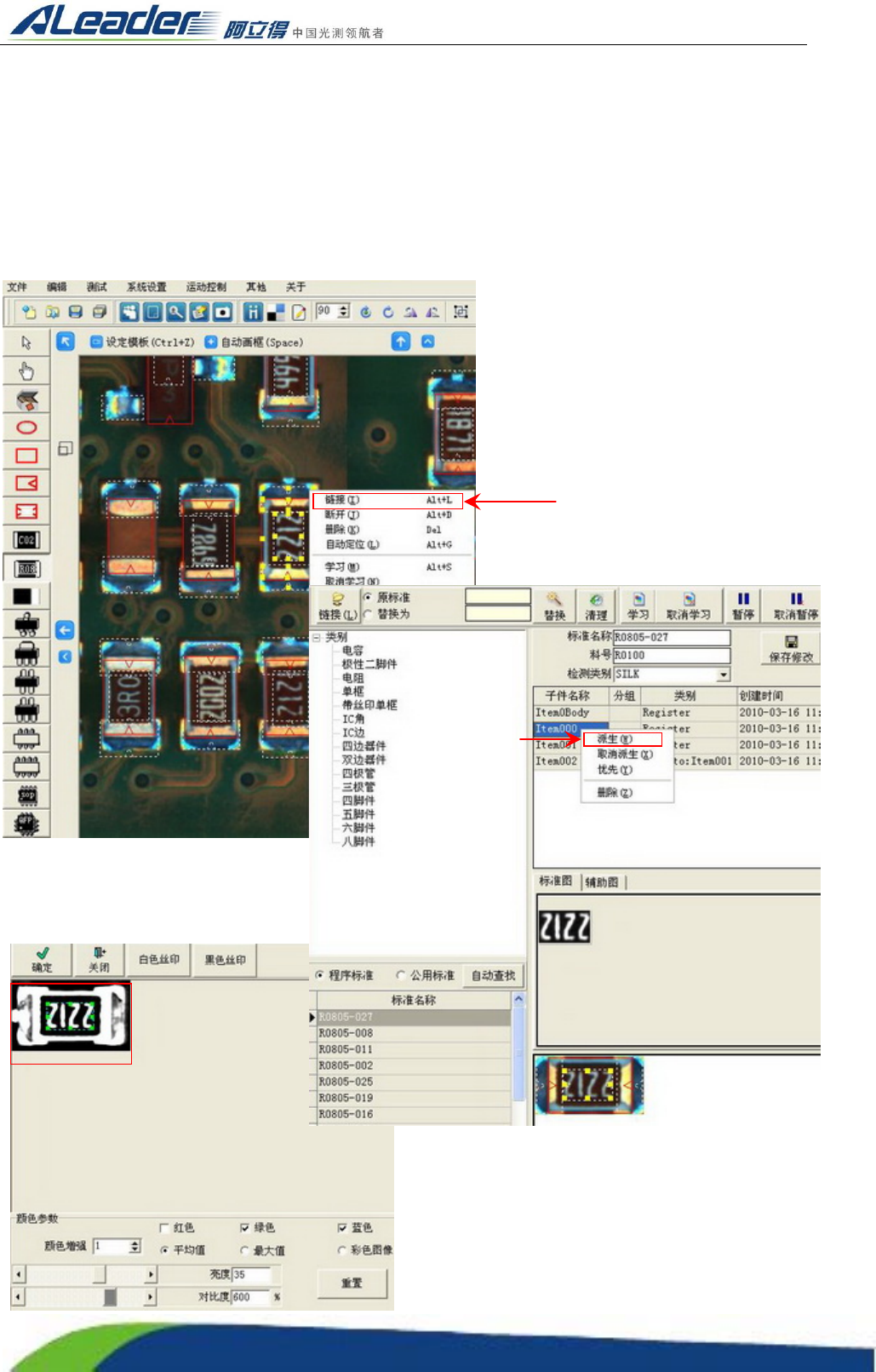876x1372 pixels.
Task: Select the 彩色图像 radio button
Action: point(342,1250)
